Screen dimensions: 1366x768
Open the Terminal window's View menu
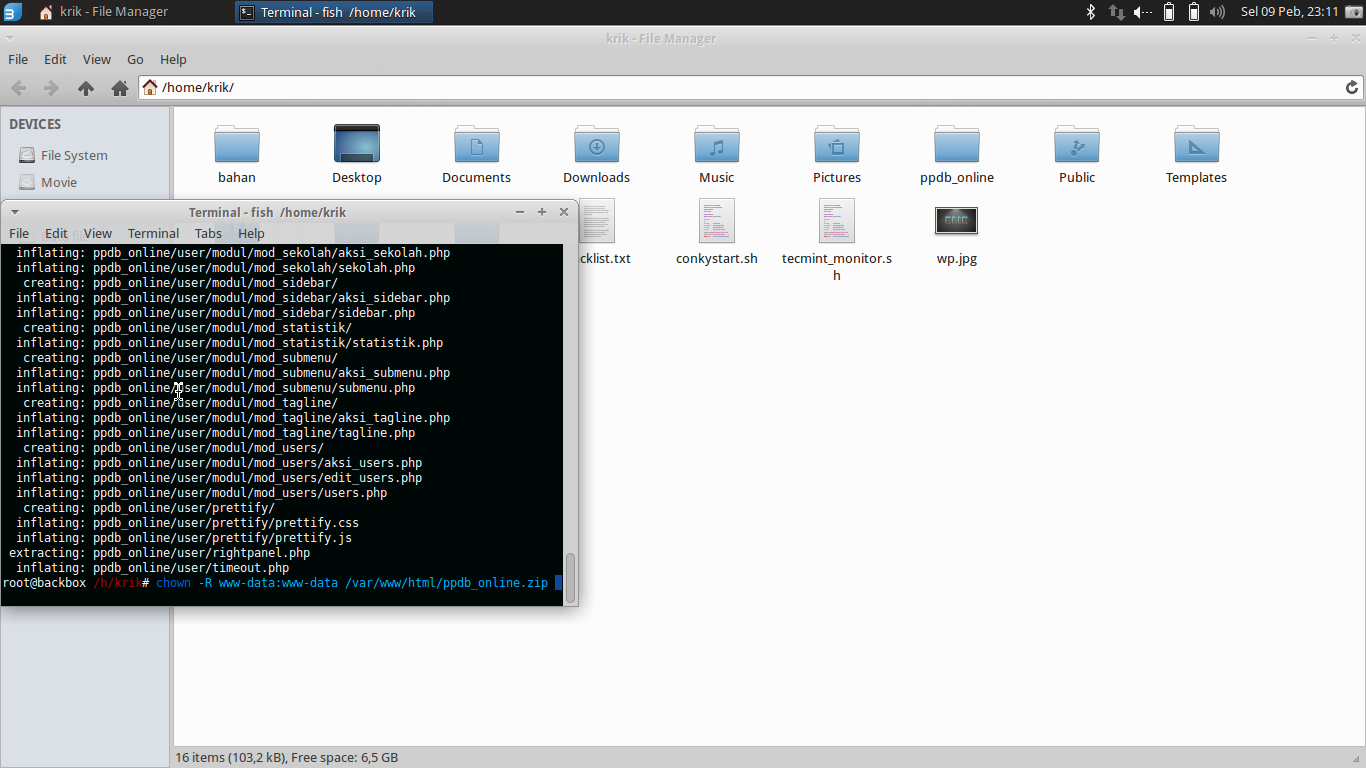click(98, 234)
